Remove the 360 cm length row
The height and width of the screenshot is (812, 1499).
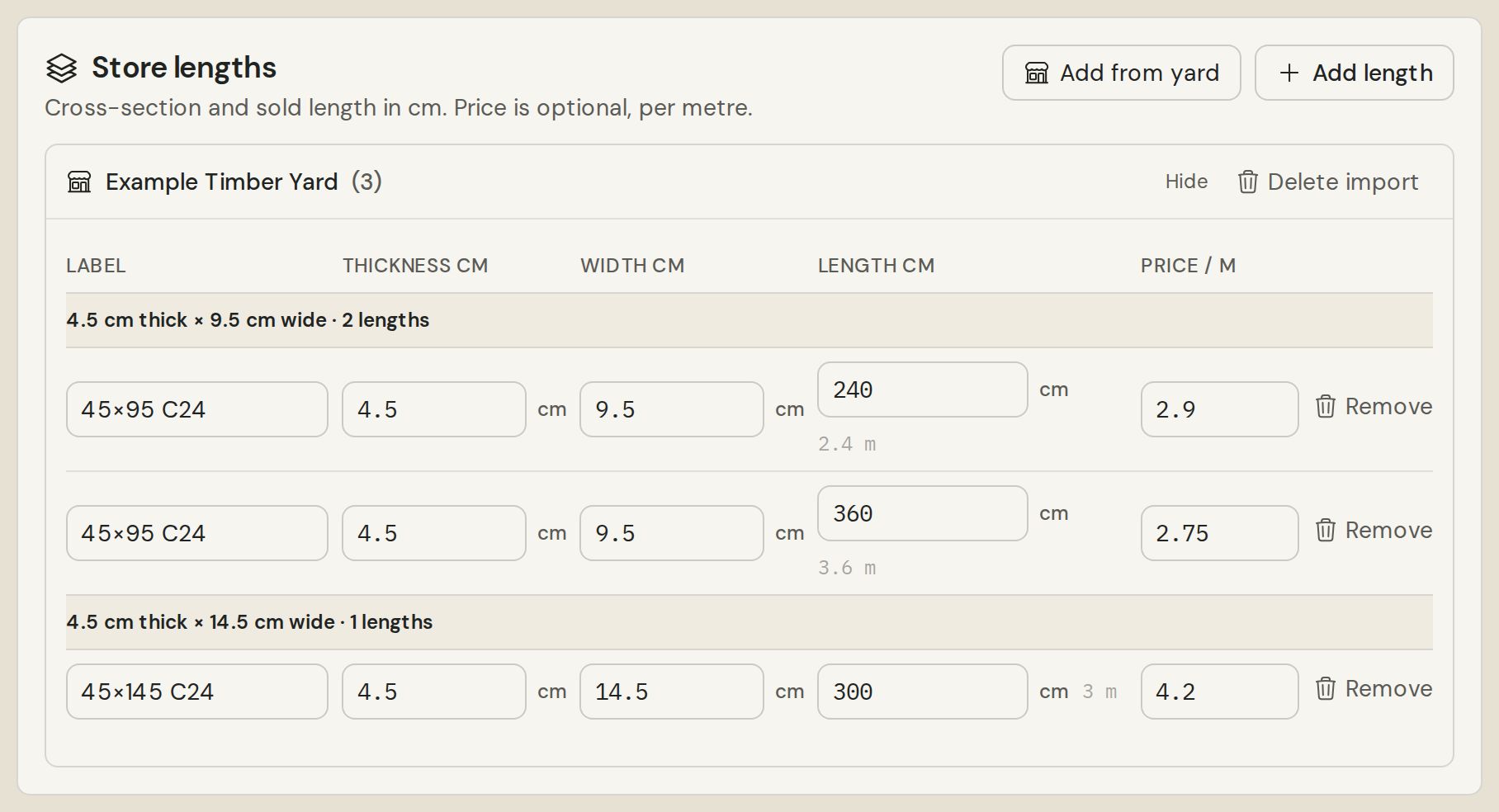tap(1373, 530)
